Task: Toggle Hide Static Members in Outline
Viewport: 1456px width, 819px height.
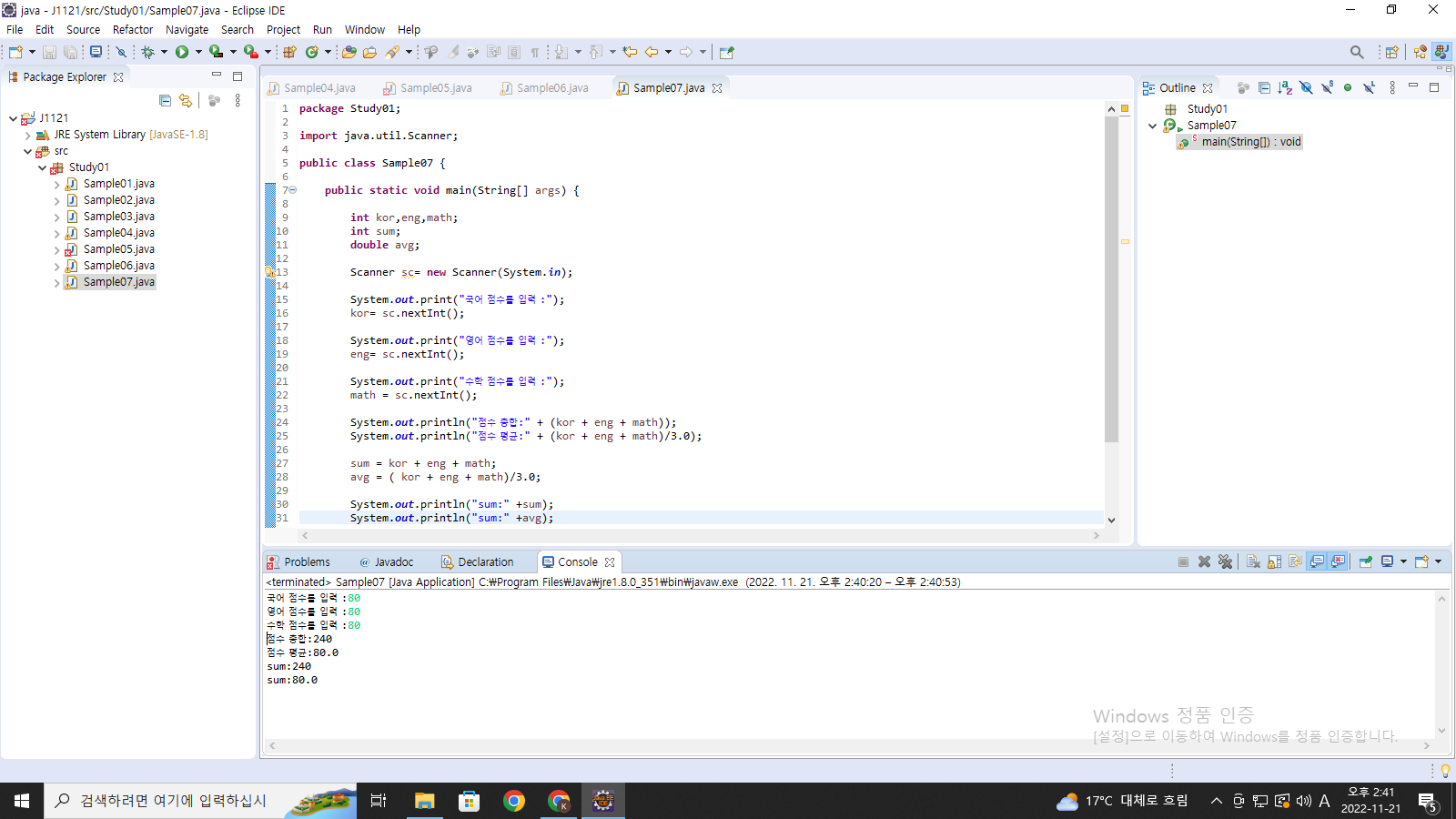Action: (1327, 87)
